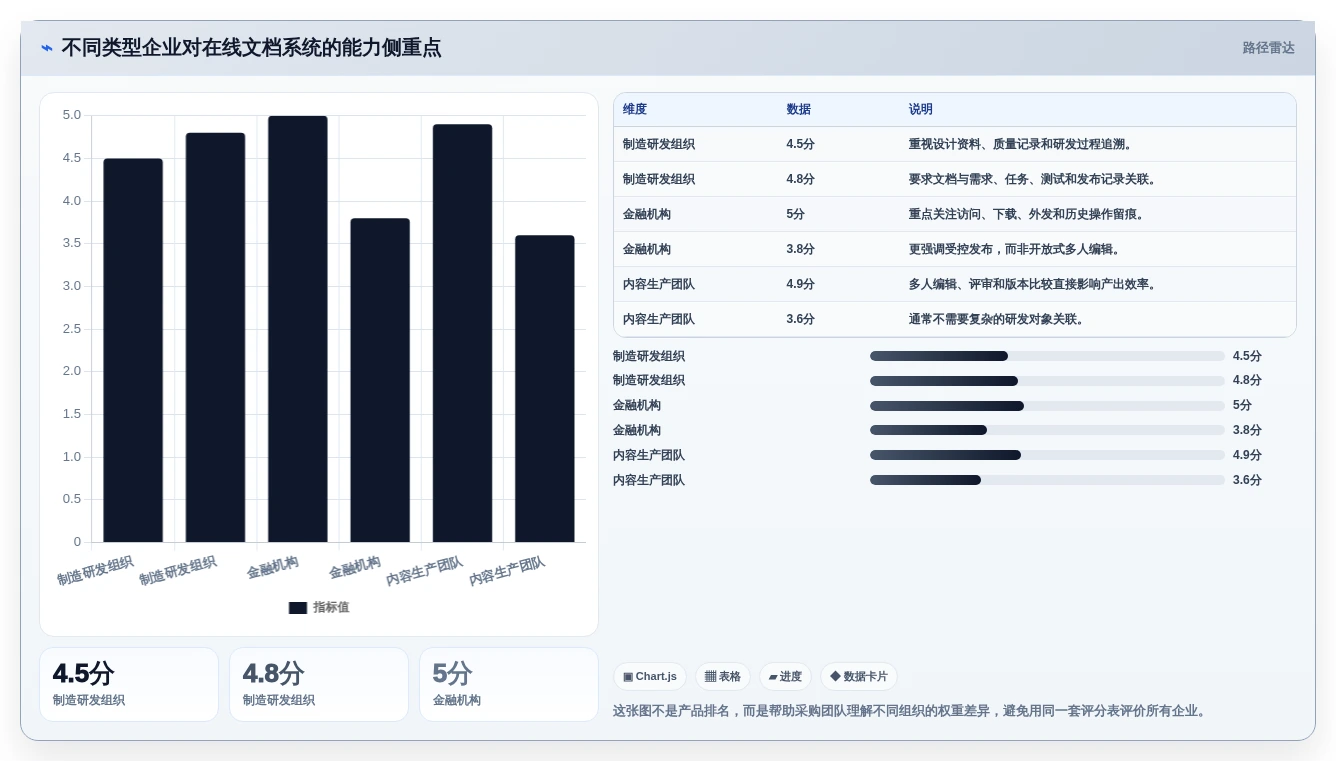Click the 4.8分 cell in the table
The height and width of the screenshot is (761, 1336).
coord(801,179)
